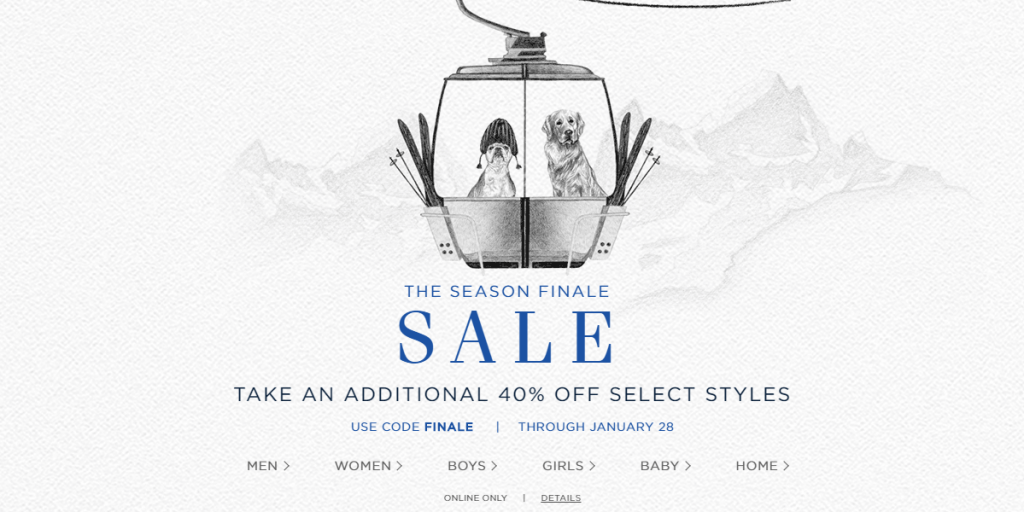Click the chevron arrow next to MEN

click(286, 466)
